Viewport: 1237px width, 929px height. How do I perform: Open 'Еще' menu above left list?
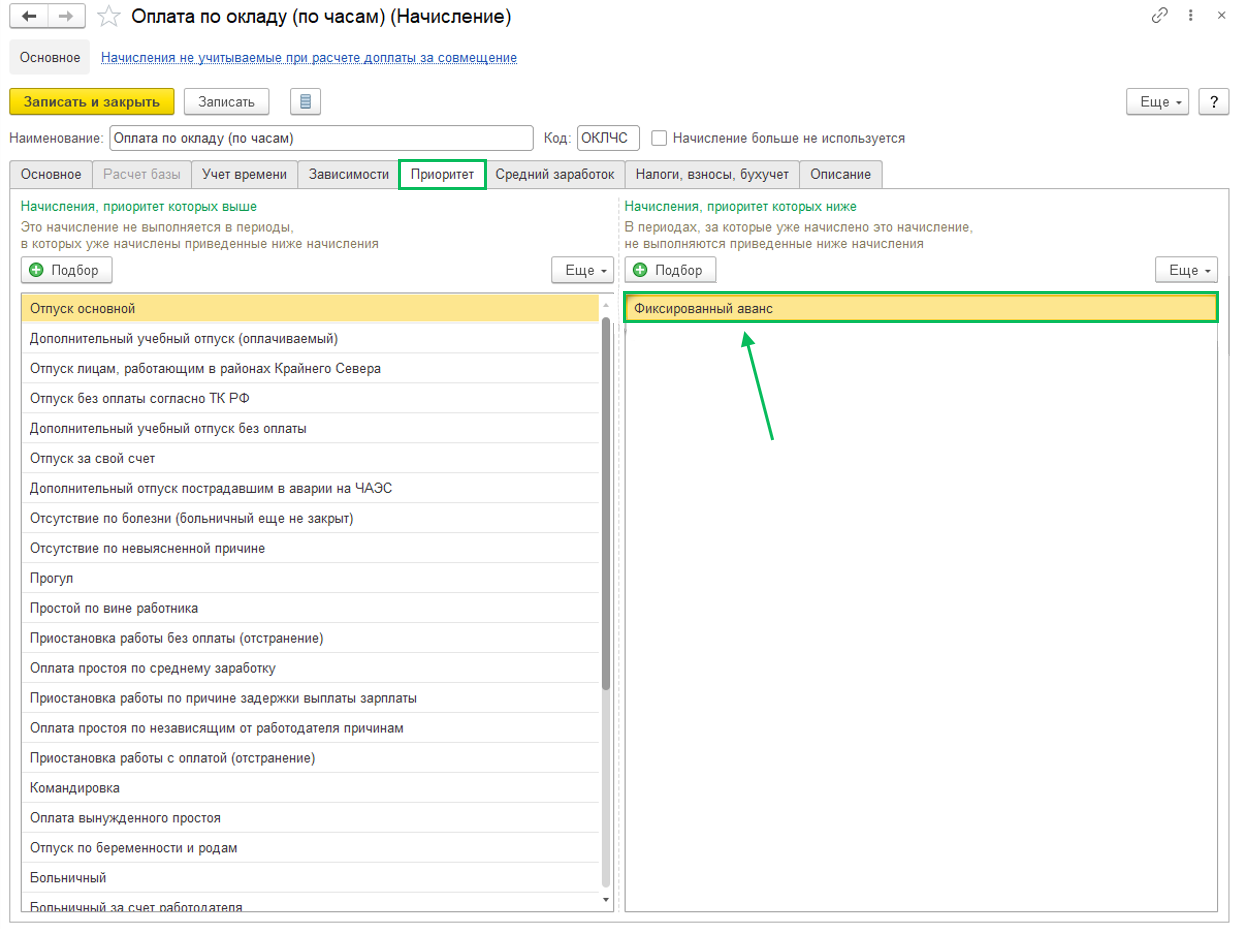[x=582, y=270]
